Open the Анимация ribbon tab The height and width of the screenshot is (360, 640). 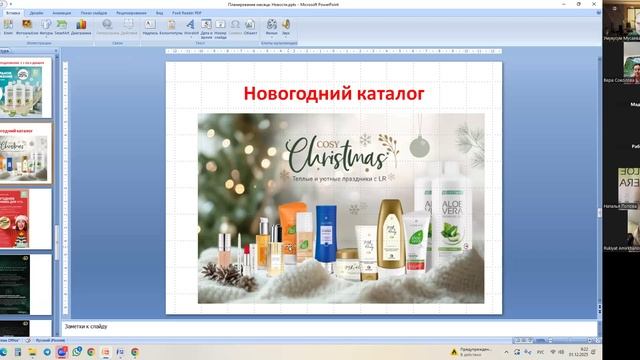click(x=62, y=13)
